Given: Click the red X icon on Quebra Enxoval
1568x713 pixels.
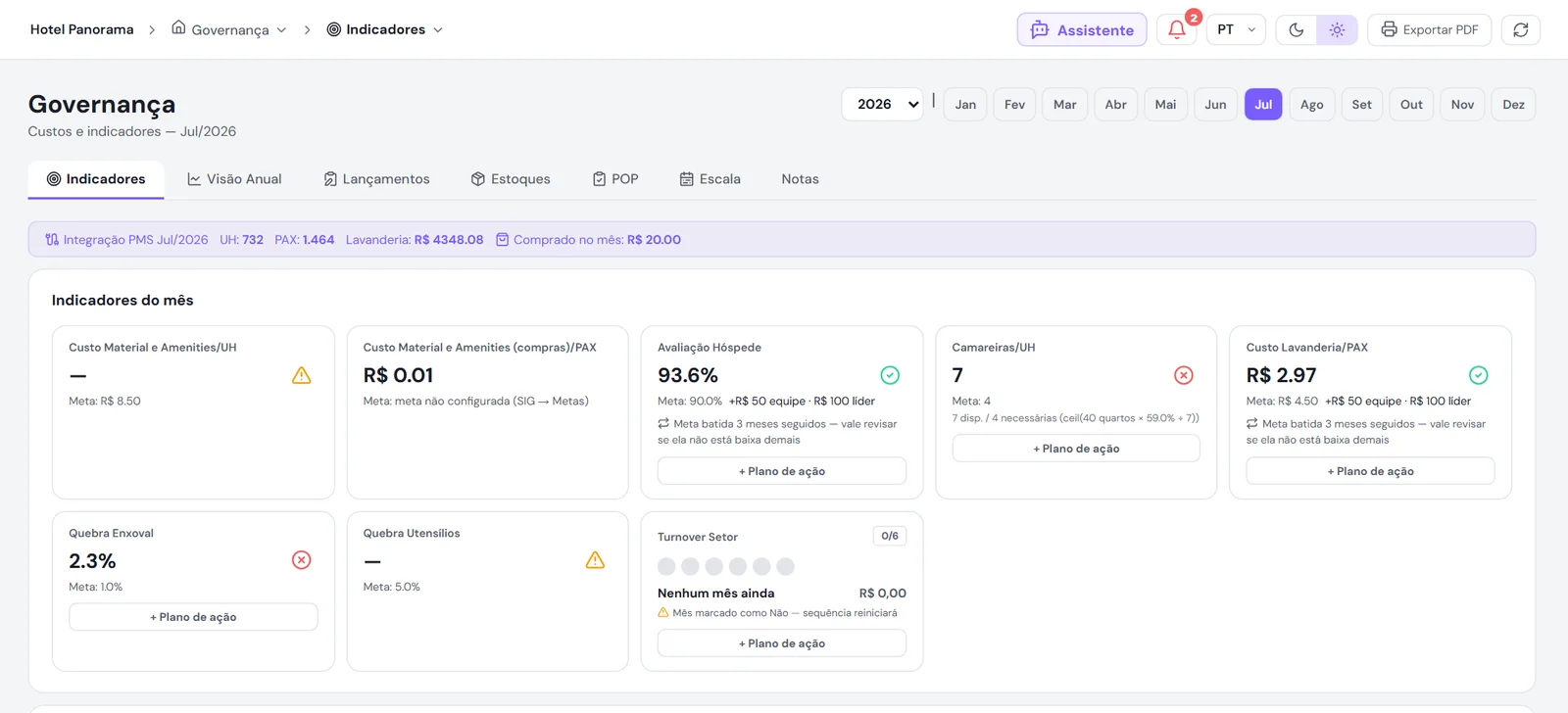Looking at the screenshot, I should pyautogui.click(x=302, y=560).
